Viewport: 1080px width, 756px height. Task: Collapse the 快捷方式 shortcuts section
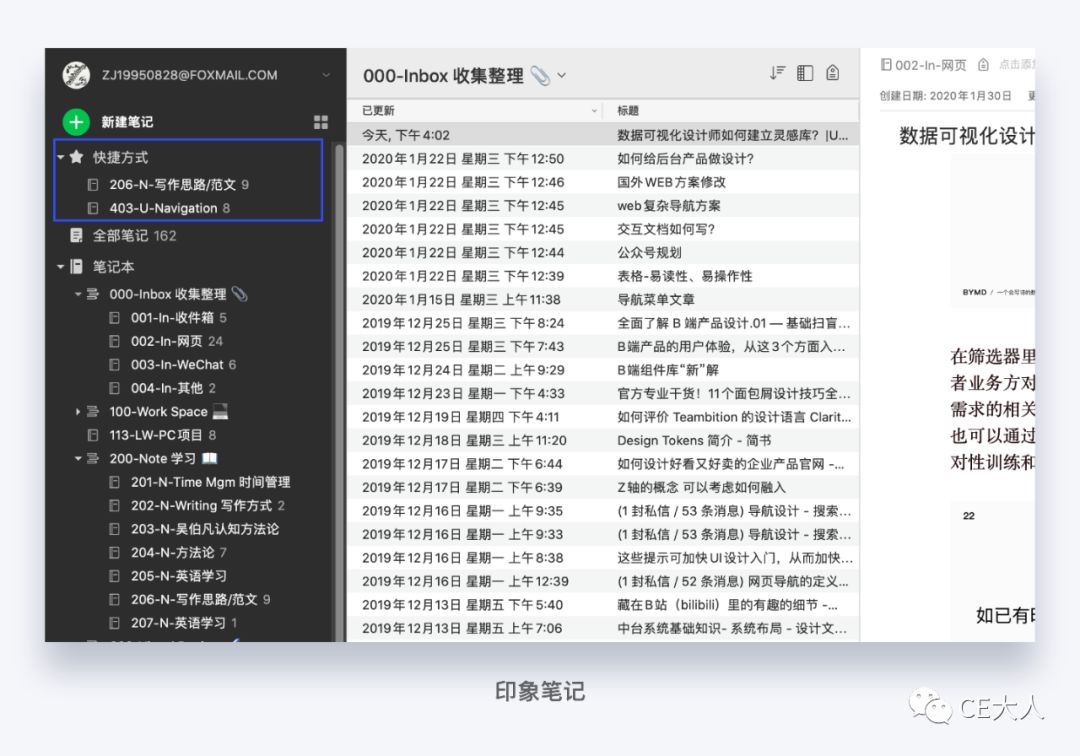click(x=61, y=158)
